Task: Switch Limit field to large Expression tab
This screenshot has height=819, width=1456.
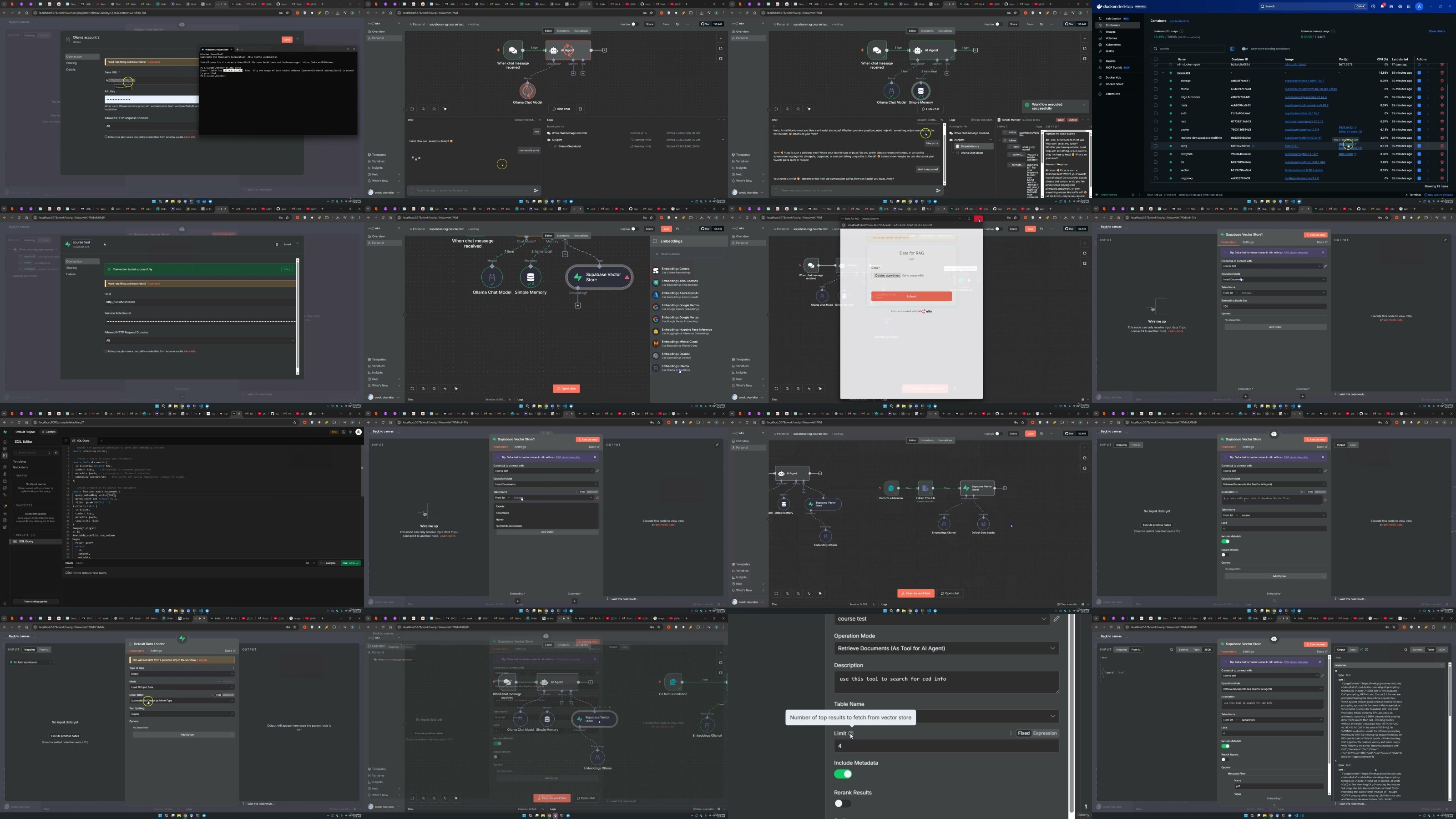Action: click(x=1045, y=733)
